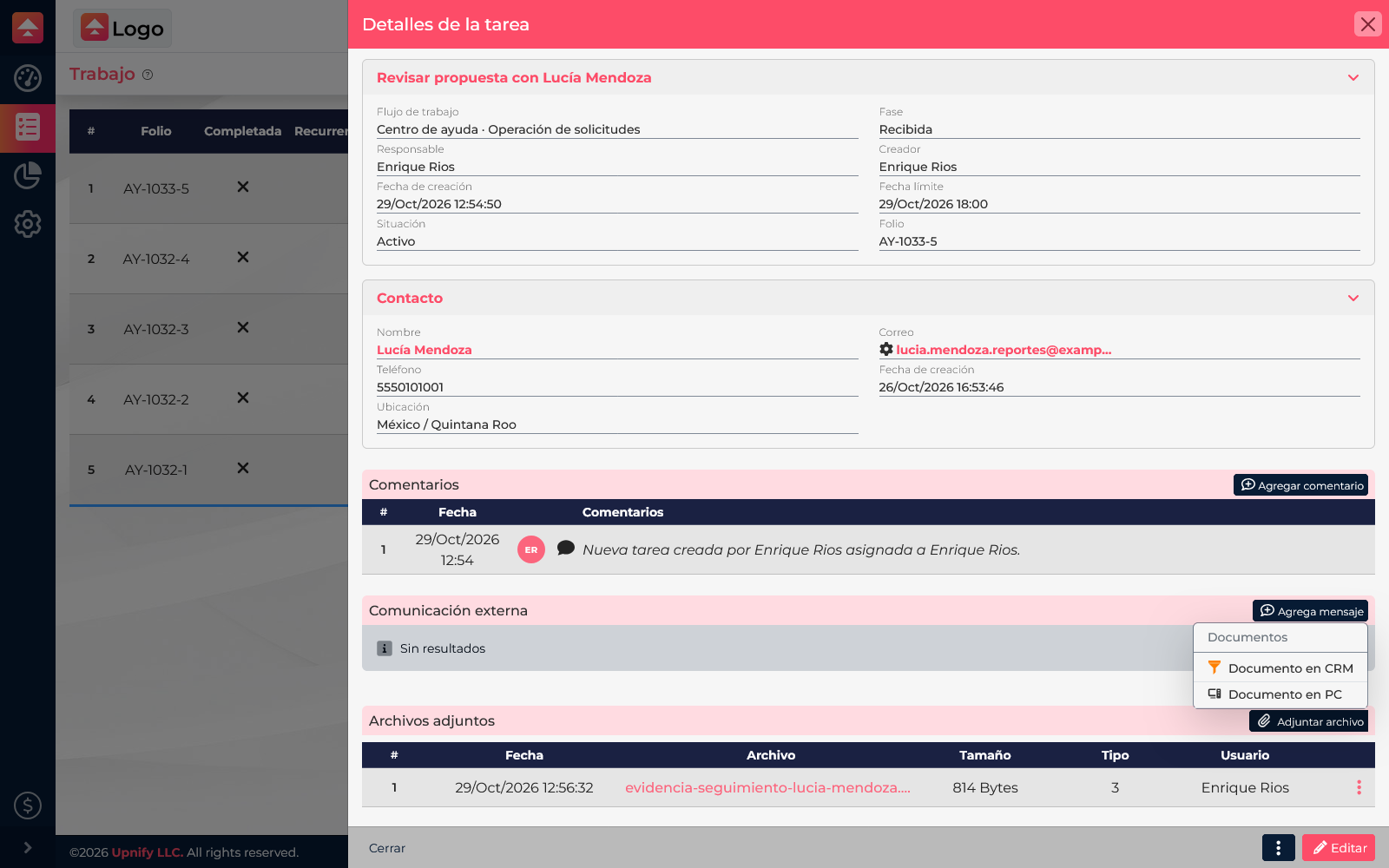Choose Documento en CRM from menu
This screenshot has width=1389, height=868.
coord(1280,668)
